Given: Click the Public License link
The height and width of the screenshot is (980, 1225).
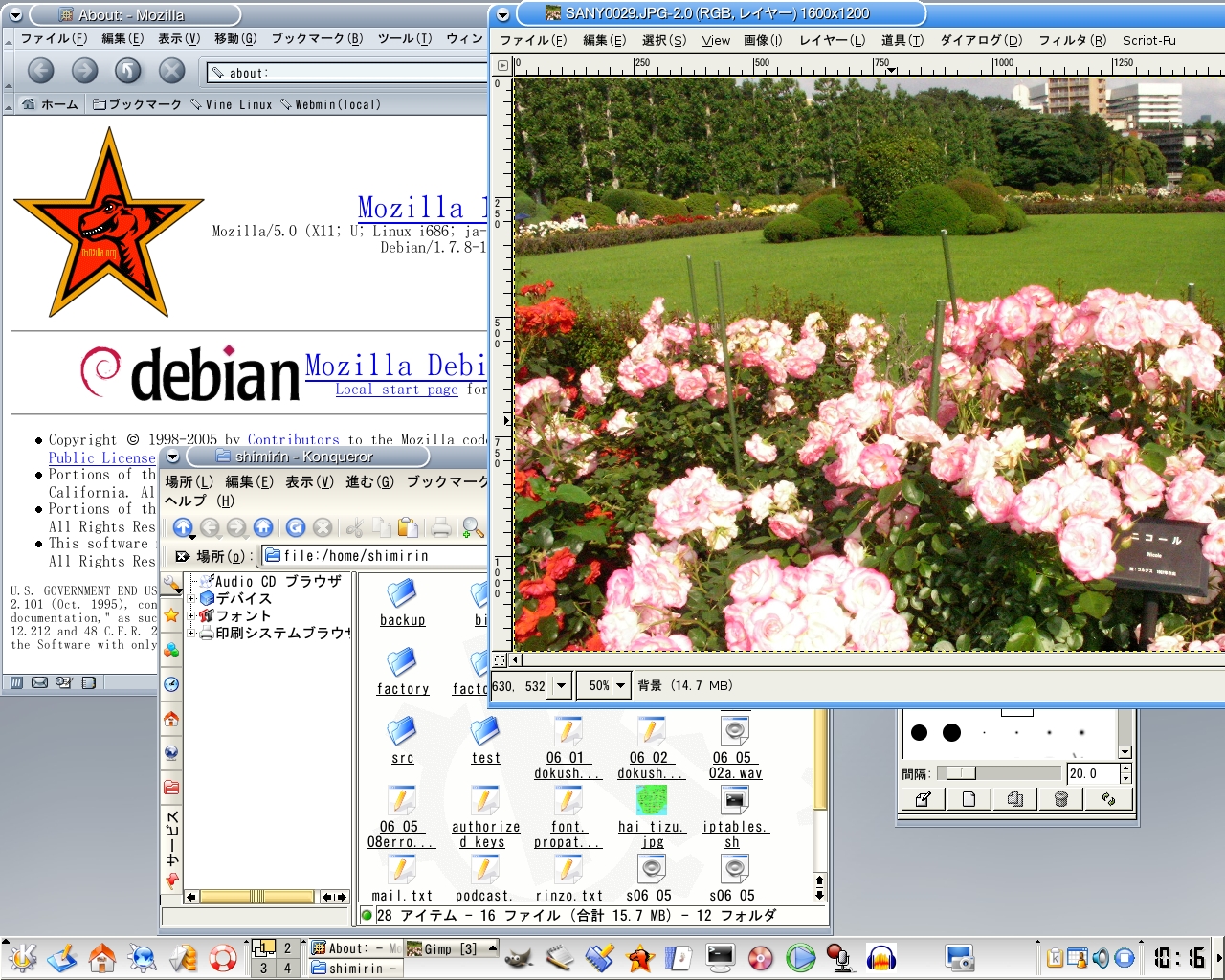Looking at the screenshot, I should [101, 458].
